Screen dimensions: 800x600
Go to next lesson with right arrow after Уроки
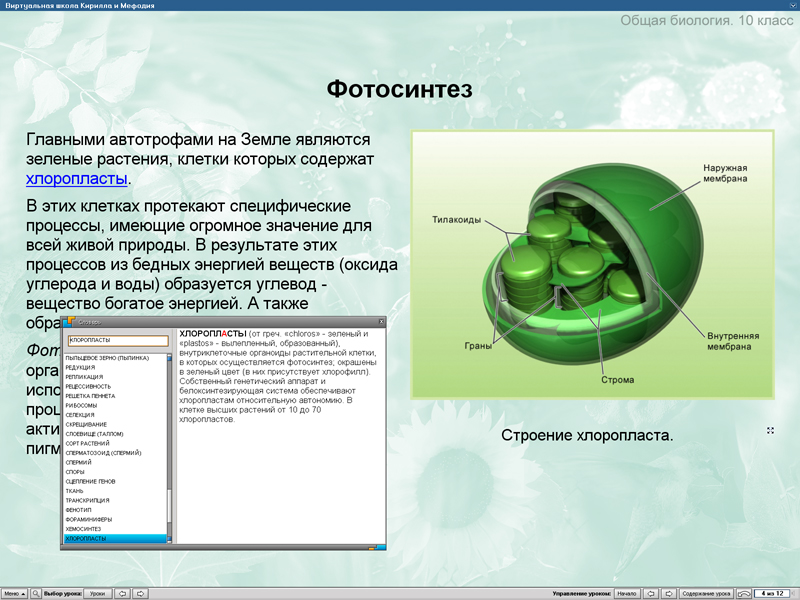coord(141,593)
